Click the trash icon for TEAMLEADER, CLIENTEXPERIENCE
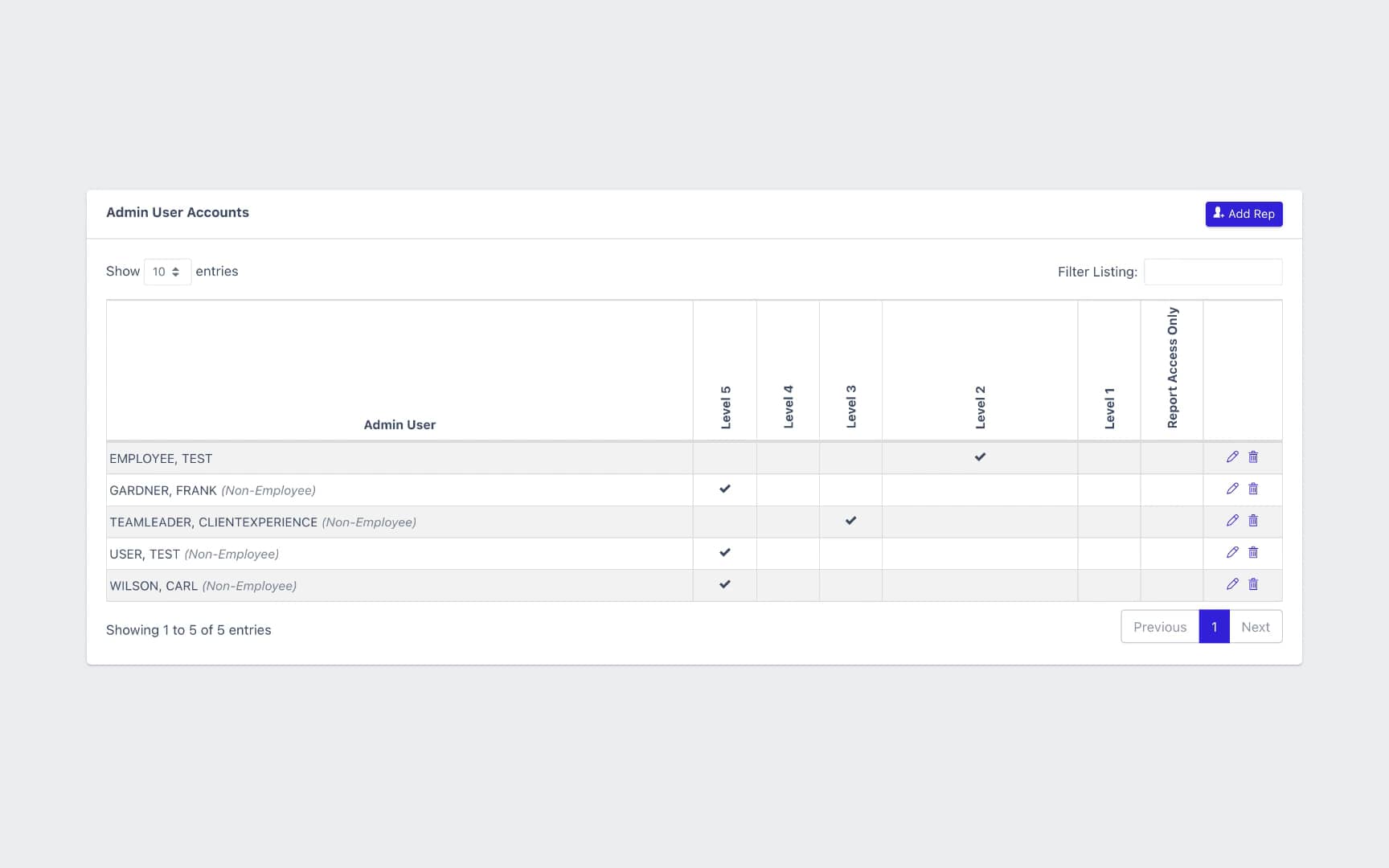This screenshot has height=868, width=1389. (x=1253, y=521)
